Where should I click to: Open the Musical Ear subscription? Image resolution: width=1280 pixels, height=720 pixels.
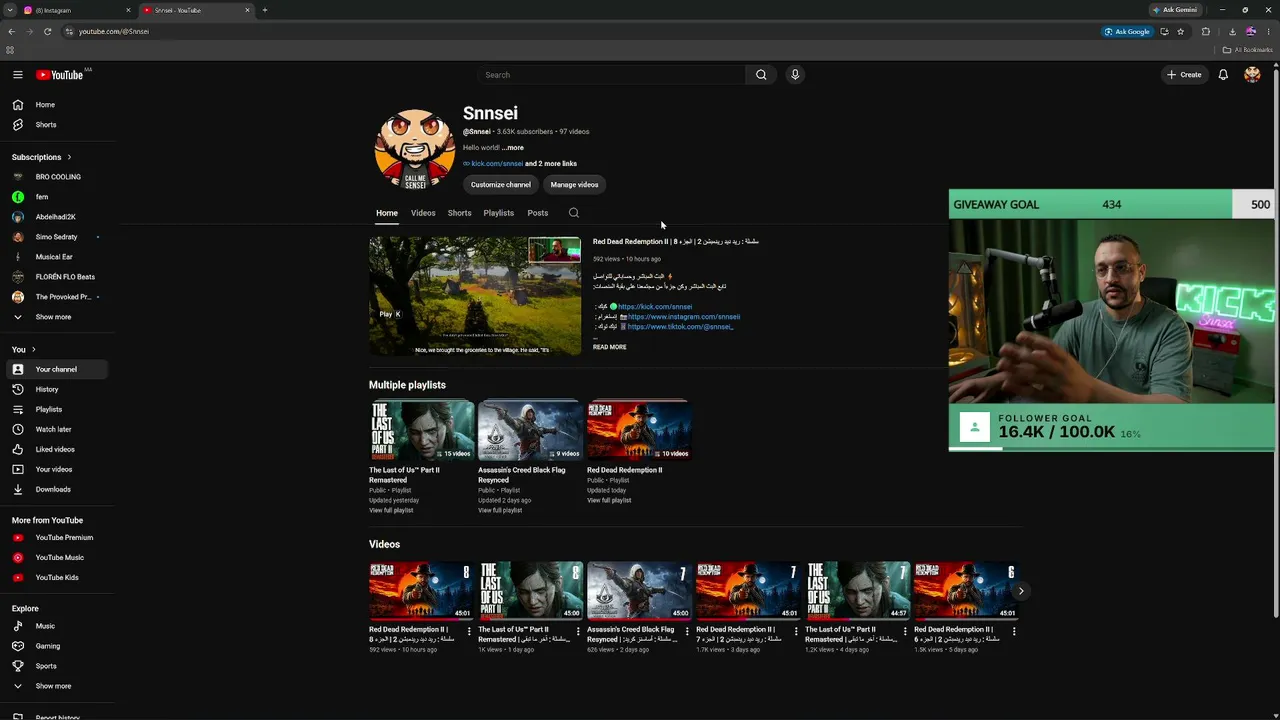tap(56, 257)
